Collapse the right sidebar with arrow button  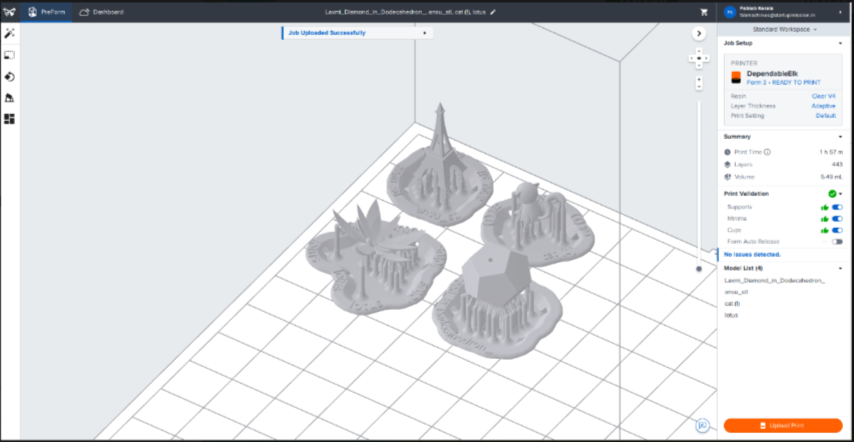pos(699,34)
